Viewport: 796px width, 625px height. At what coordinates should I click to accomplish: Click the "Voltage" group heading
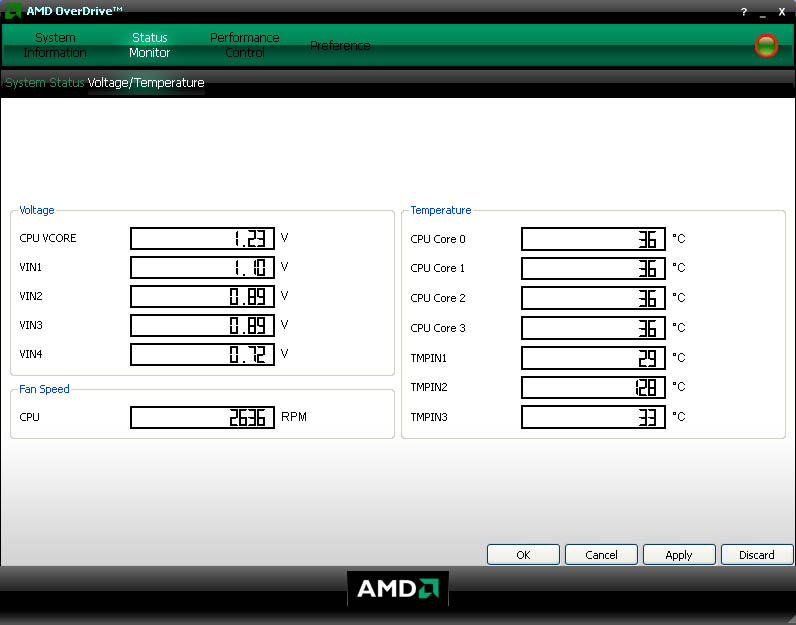37,210
